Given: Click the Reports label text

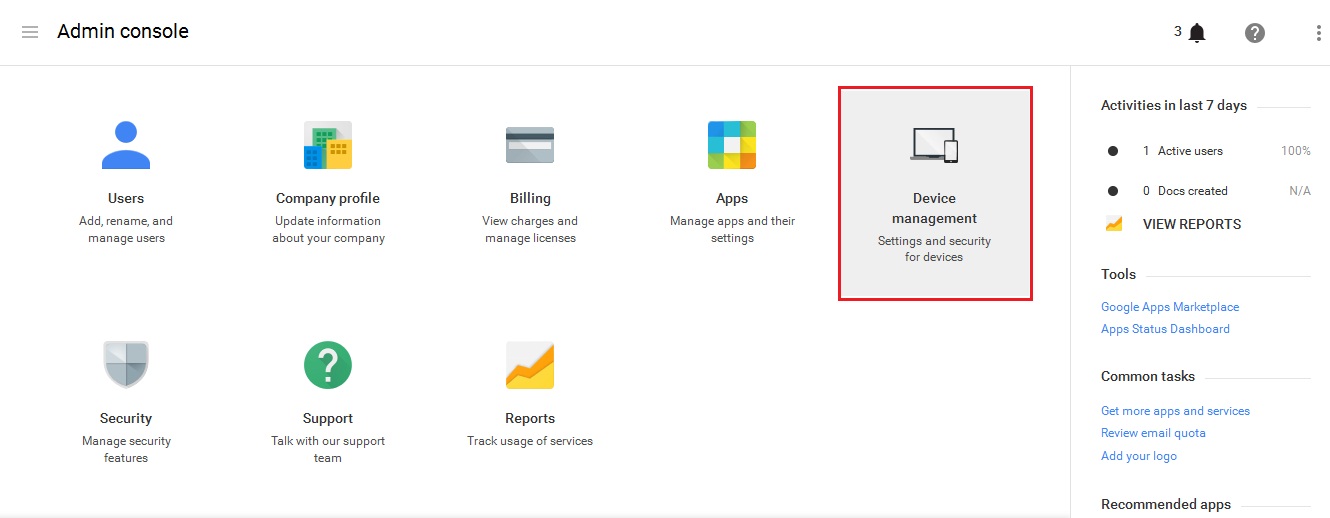Looking at the screenshot, I should coord(530,418).
